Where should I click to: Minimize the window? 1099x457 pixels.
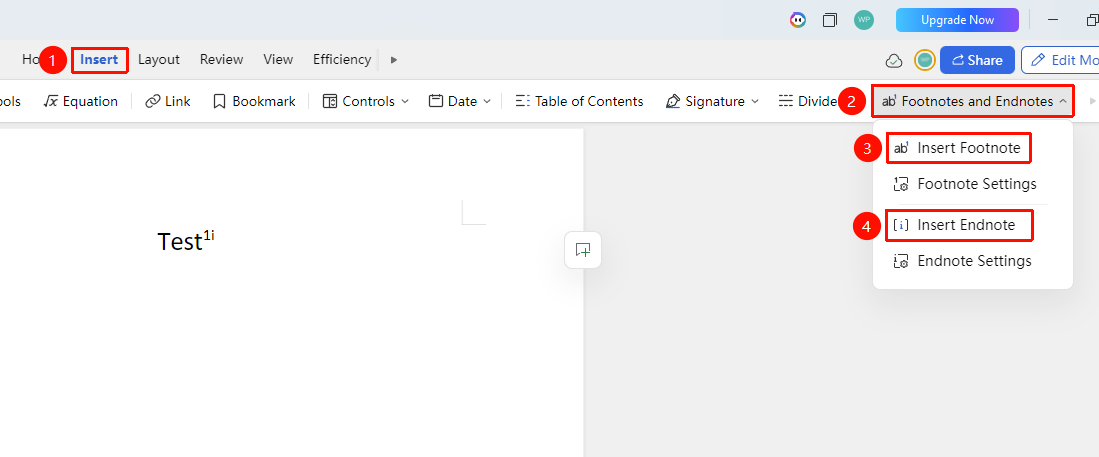(x=1053, y=20)
